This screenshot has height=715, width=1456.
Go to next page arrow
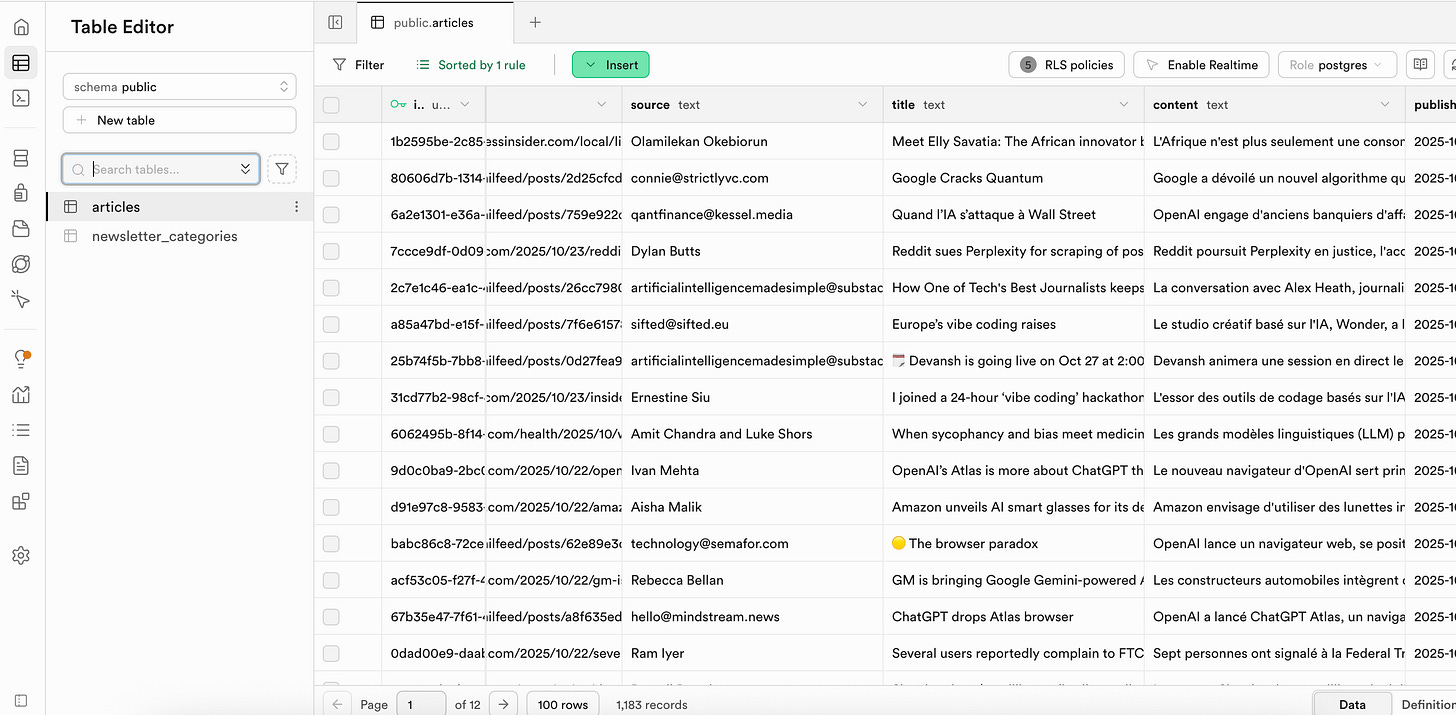(x=504, y=704)
